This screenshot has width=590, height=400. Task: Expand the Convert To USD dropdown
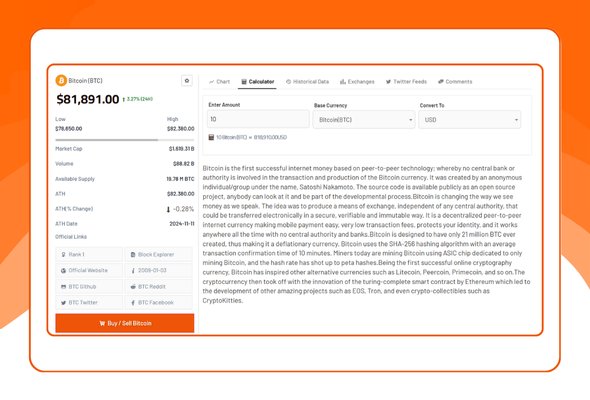(x=470, y=120)
